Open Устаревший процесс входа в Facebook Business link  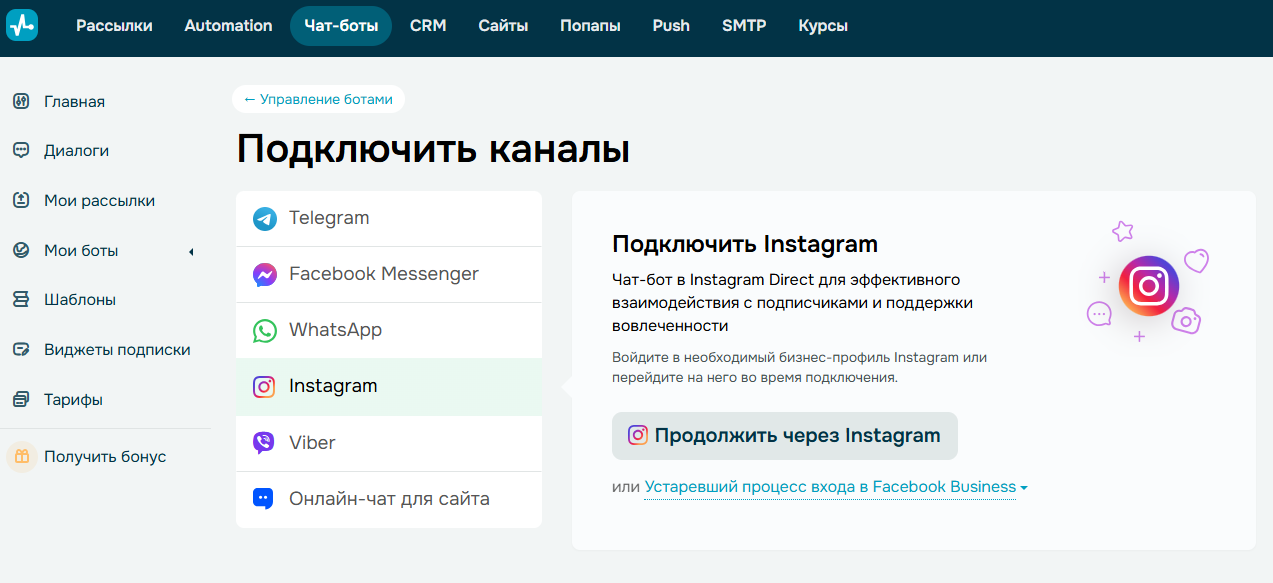tap(830, 487)
